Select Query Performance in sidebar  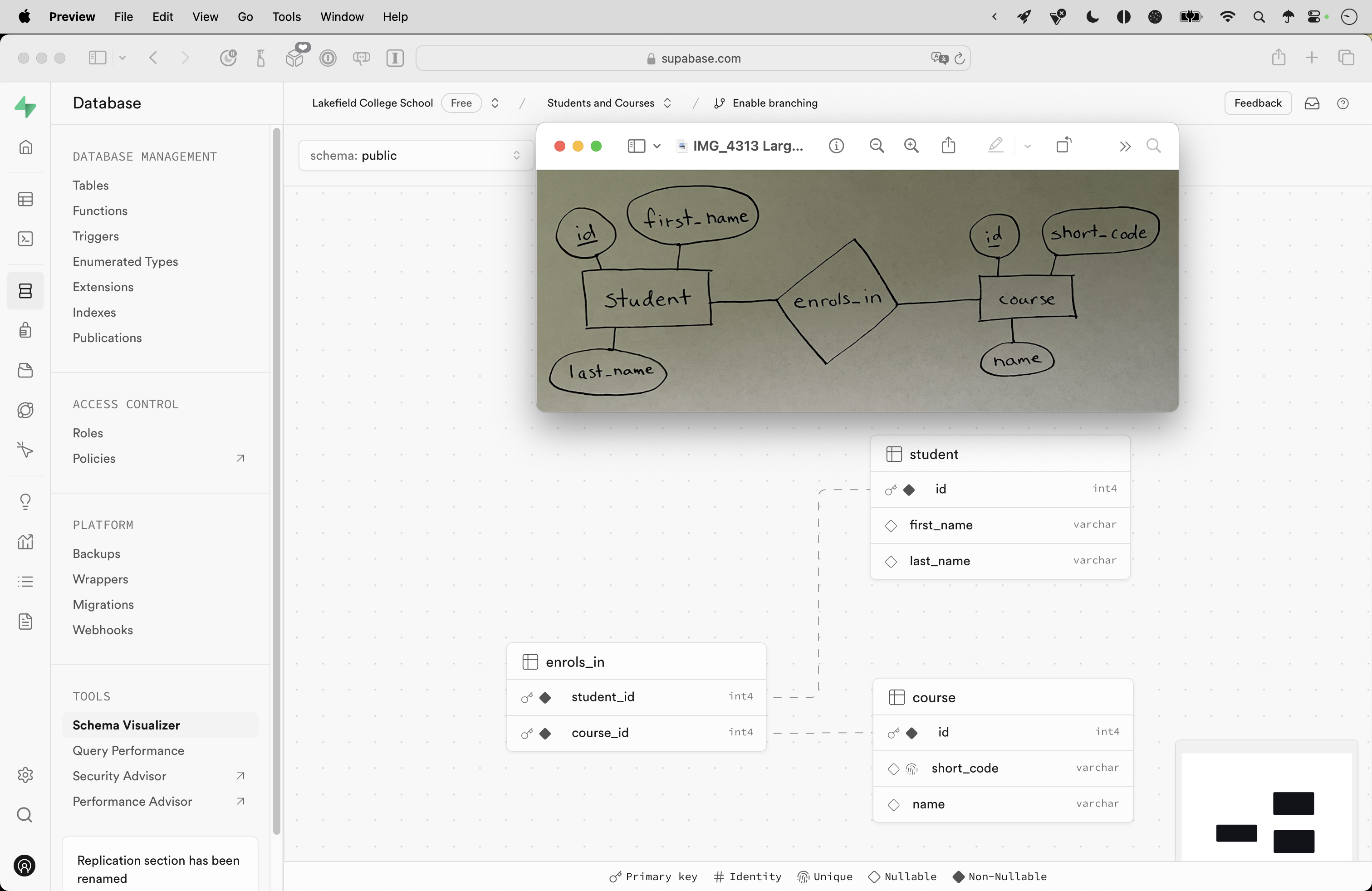(x=128, y=750)
